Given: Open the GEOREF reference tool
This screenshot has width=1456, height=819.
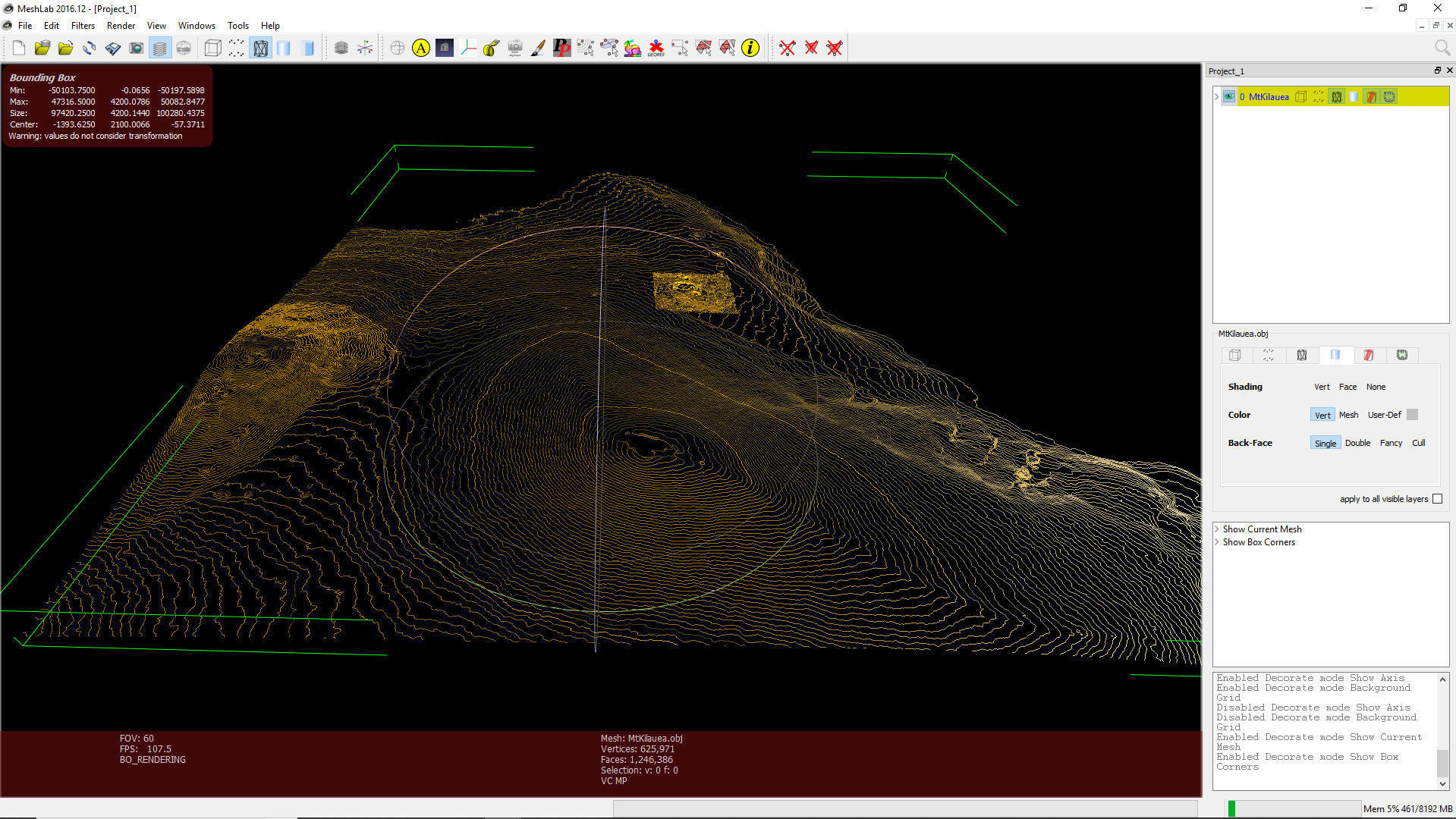Looking at the screenshot, I should [x=656, y=49].
